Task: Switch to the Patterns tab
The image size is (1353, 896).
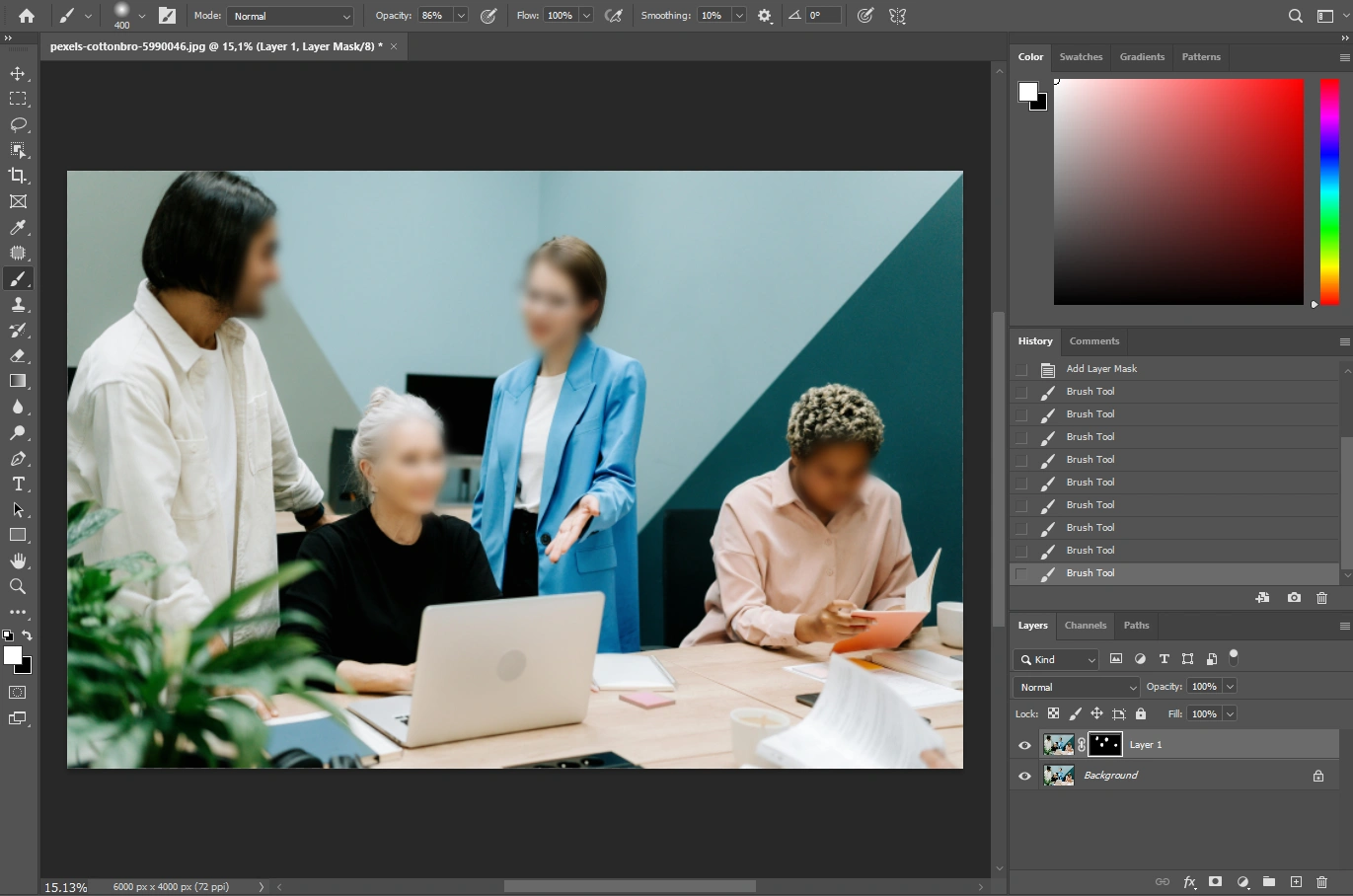Action: (1201, 57)
